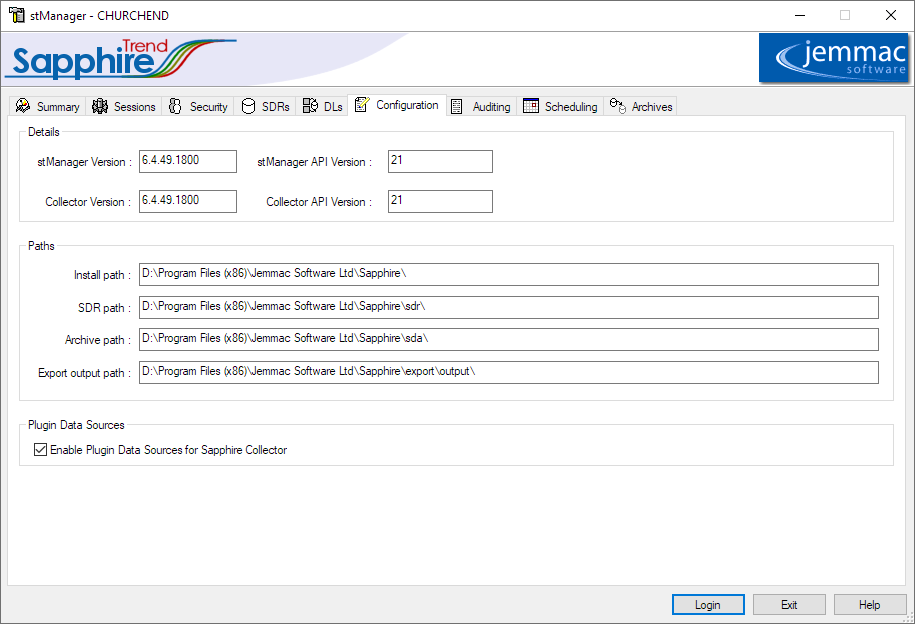Open the Archives tab
915x624 pixels.
pyautogui.click(x=641, y=106)
